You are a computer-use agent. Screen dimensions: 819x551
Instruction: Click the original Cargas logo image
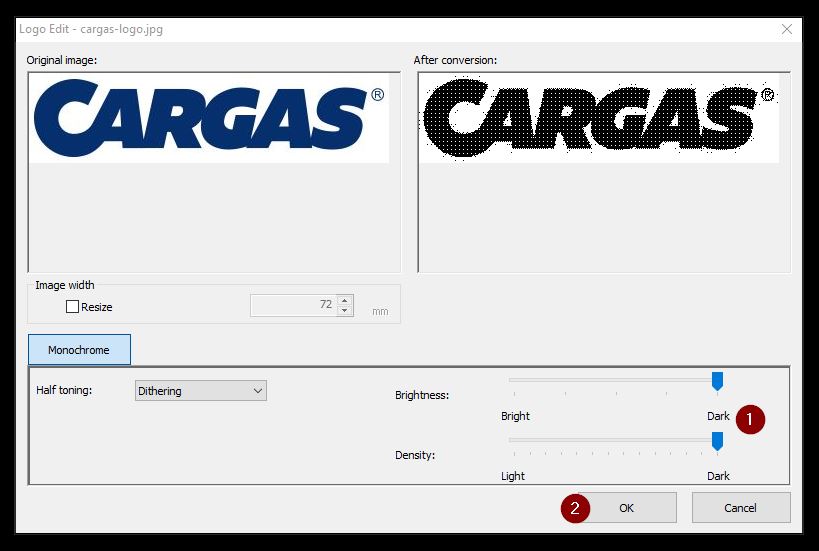[x=209, y=118]
